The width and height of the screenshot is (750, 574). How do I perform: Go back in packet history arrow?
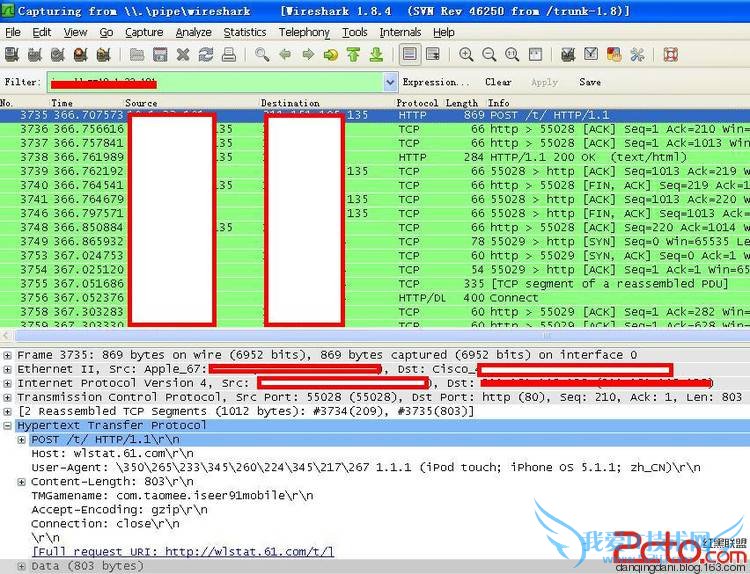point(285,55)
